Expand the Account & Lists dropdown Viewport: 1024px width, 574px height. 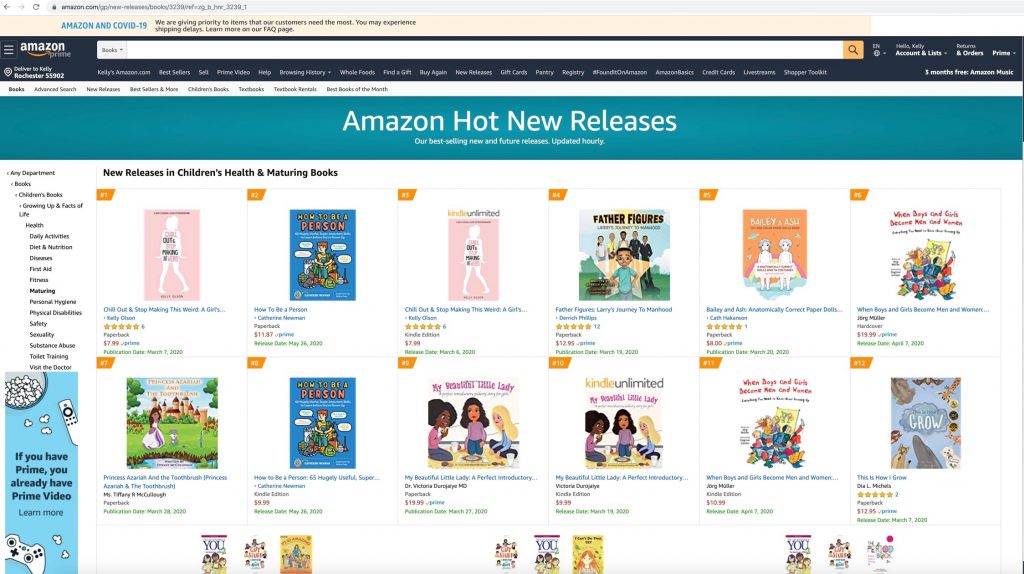click(x=921, y=53)
